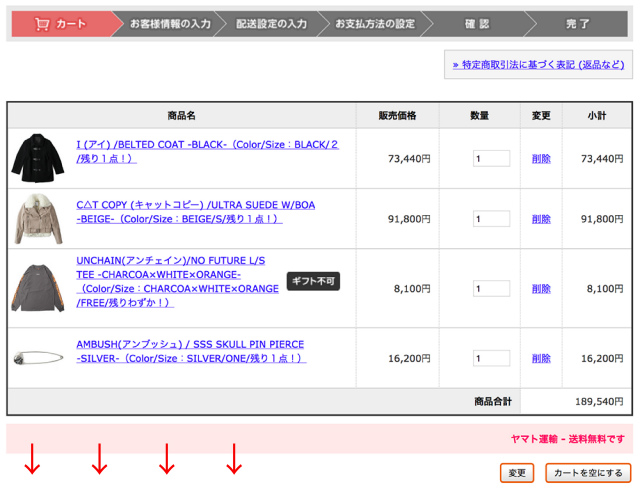
Task: Click the 73,440円 price in 販売価格 column
Action: [x=409, y=158]
